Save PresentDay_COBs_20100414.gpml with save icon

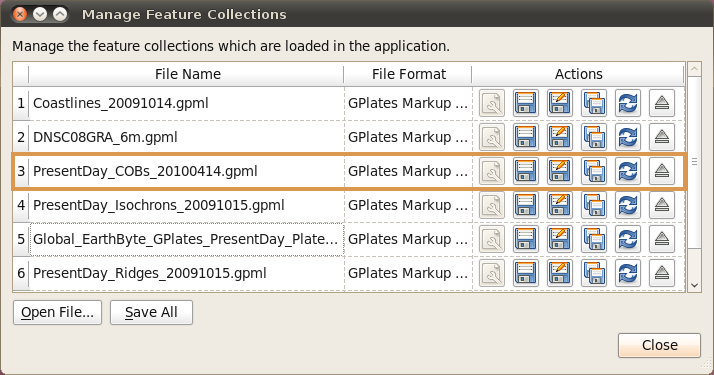(x=526, y=171)
